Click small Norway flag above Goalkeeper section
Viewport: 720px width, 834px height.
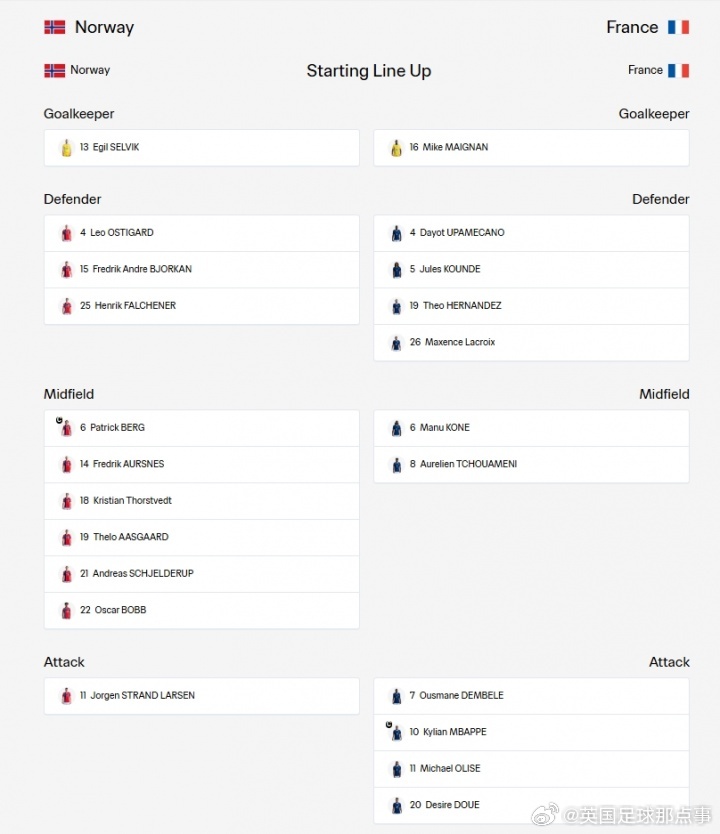pos(54,70)
